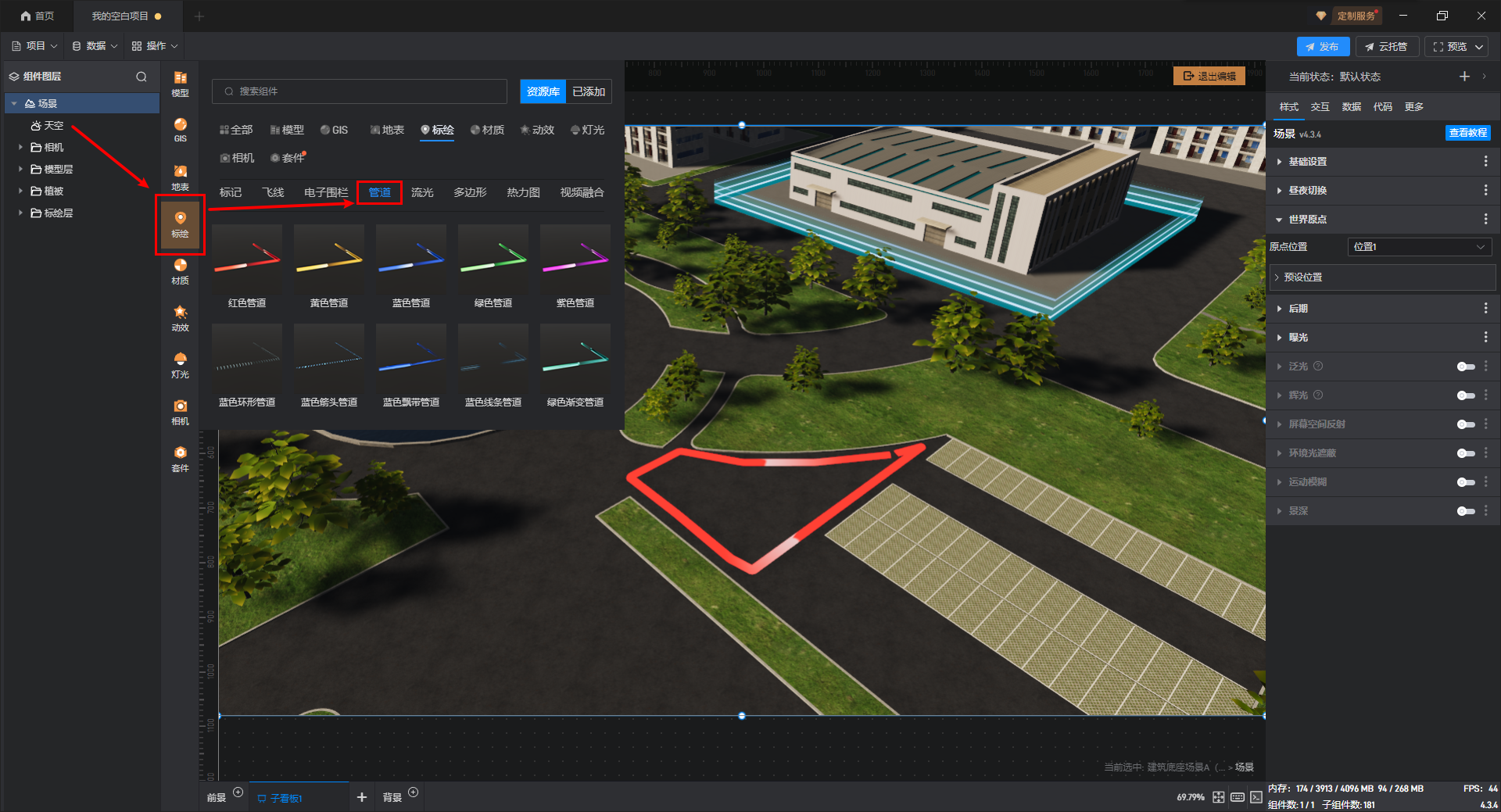
Task: Open the 套件 category in the sidebar
Action: [x=180, y=459]
